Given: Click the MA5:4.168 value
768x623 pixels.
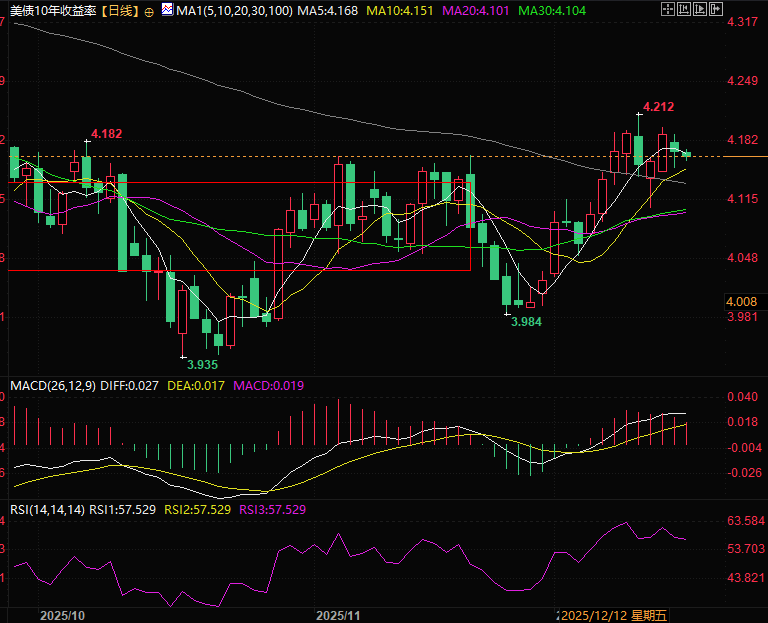Looking at the screenshot, I should [327, 11].
